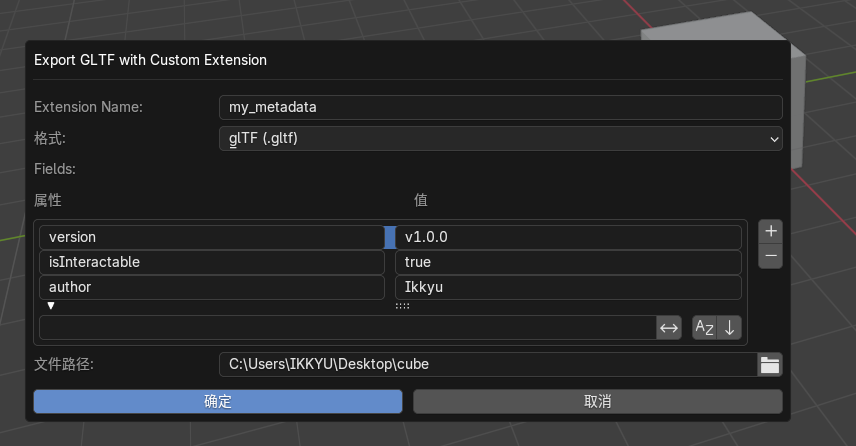Edit the Ikkyu value field
856x446 pixels.
pos(568,288)
